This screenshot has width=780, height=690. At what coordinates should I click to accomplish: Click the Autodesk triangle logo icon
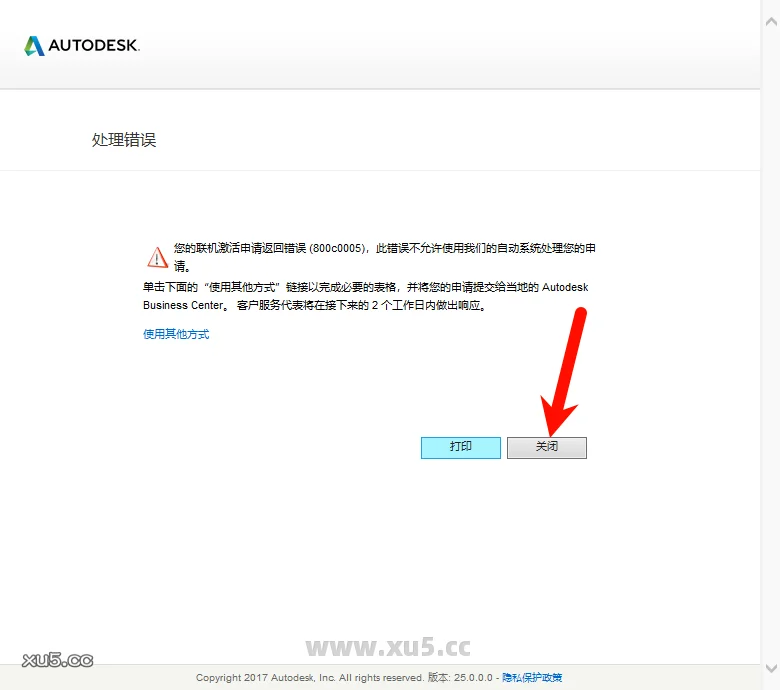point(34,46)
